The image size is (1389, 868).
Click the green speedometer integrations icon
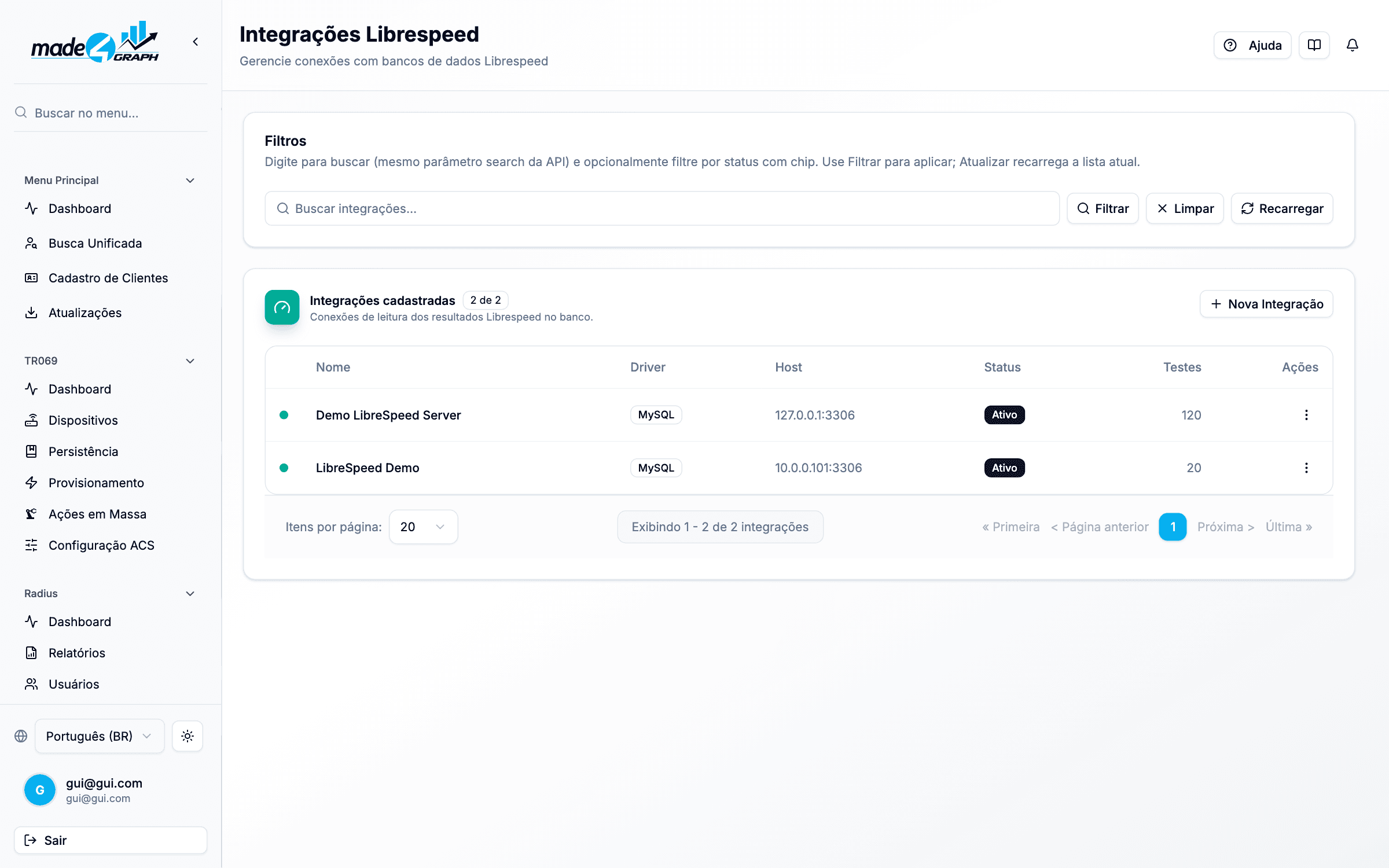coord(282,307)
